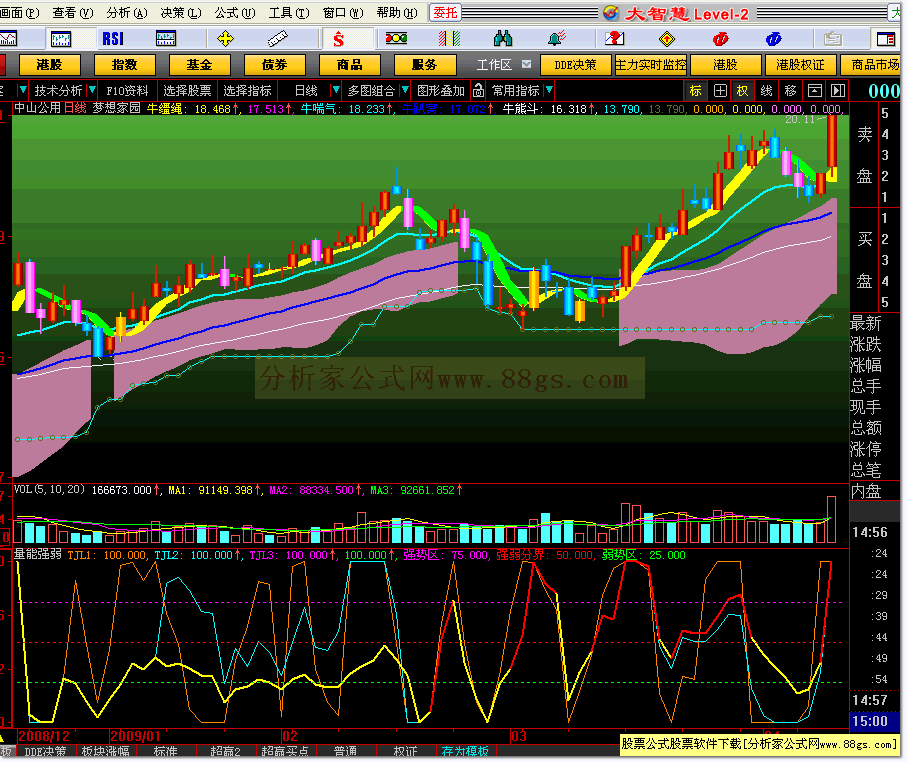Viewport: 907px width, 762px height.
Task: Click the move crosshair arrows icon
Action: [225, 39]
